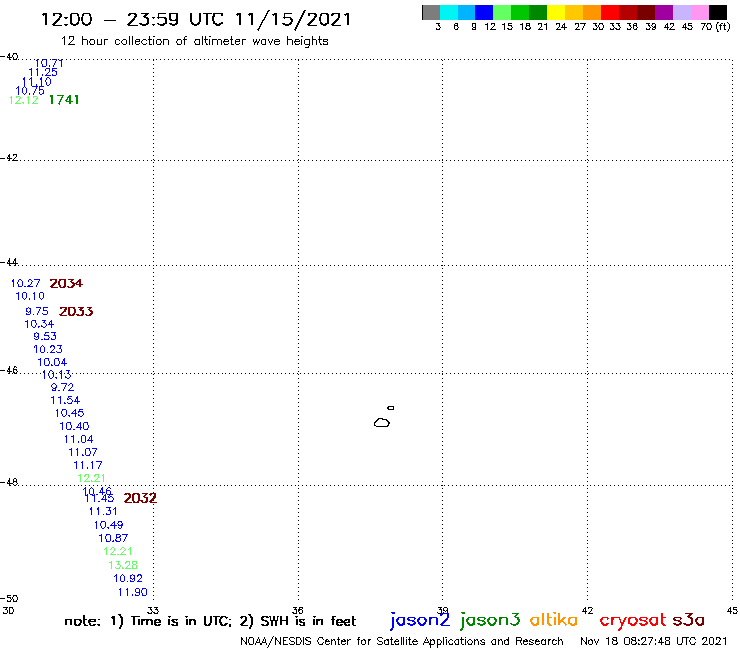740x650 pixels.
Task: Click the -40 latitude axis label
Action: coord(9,57)
